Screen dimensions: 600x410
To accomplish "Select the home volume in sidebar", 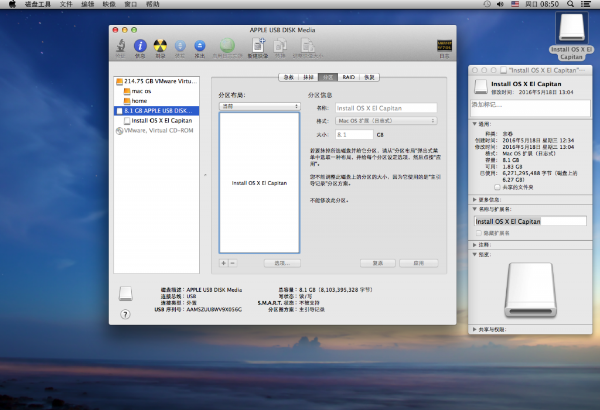I will coord(157,101).
